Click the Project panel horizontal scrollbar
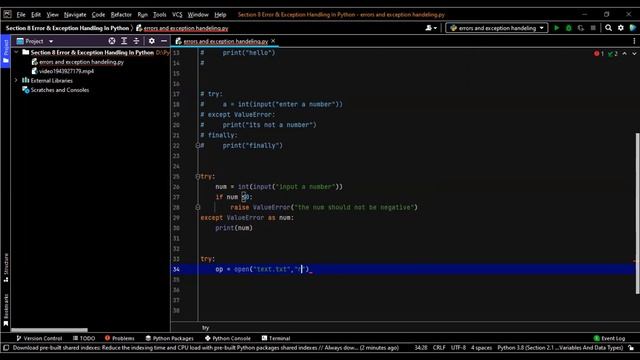 click(x=49, y=330)
